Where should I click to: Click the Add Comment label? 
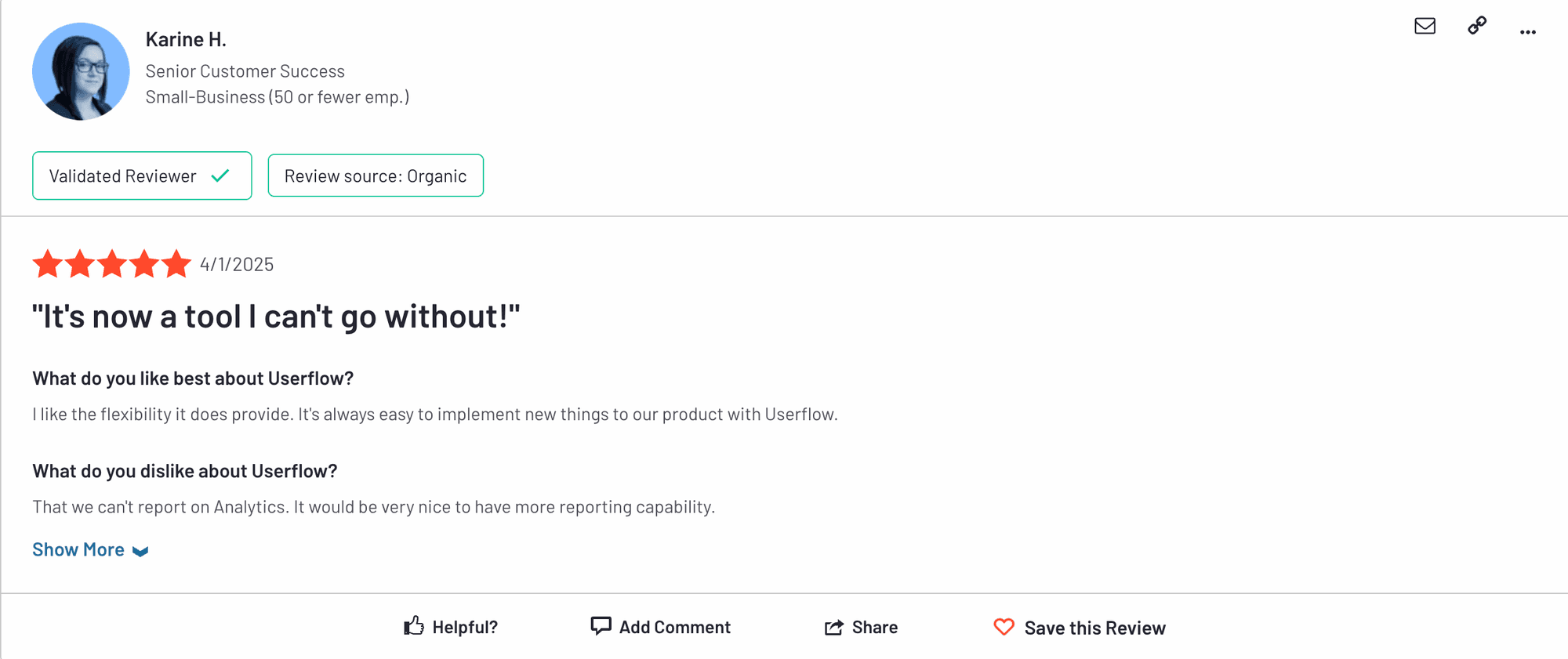[674, 627]
